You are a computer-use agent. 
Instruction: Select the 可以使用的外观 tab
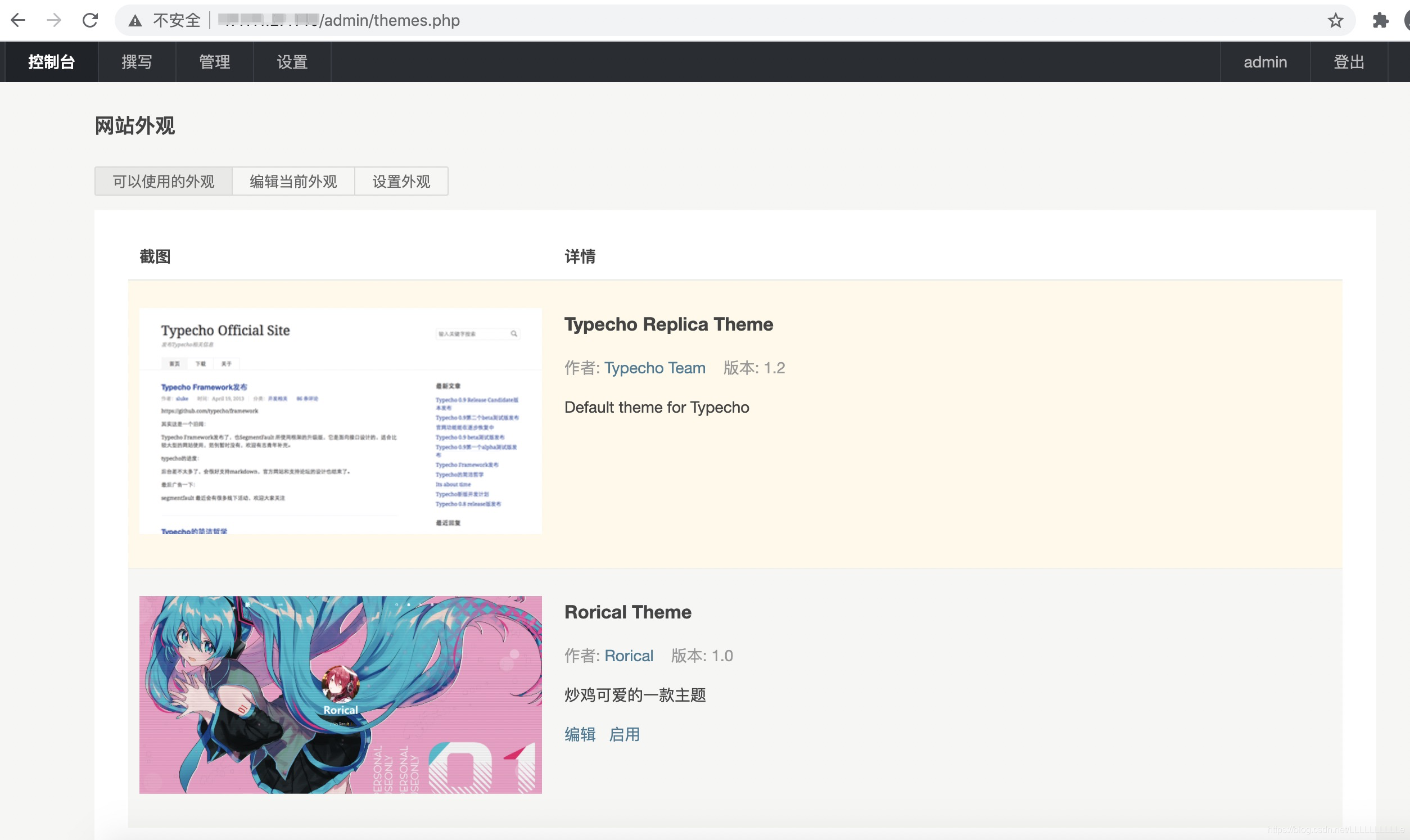[x=164, y=181]
